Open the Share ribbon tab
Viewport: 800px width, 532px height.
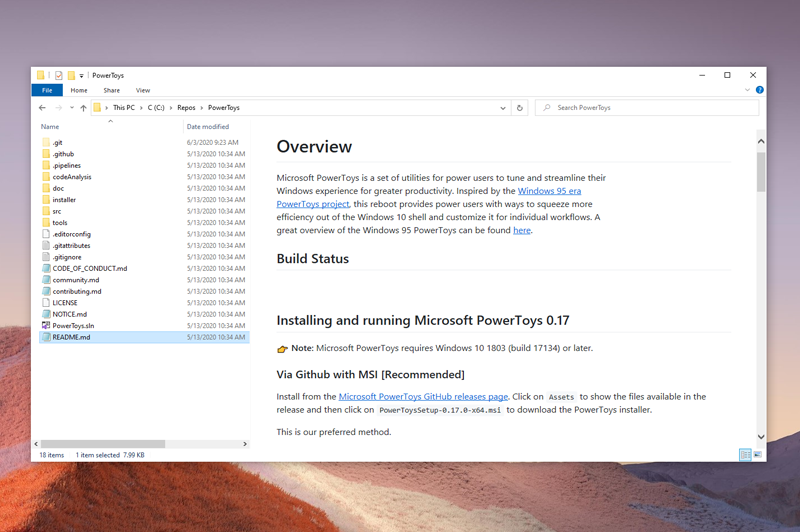click(111, 90)
